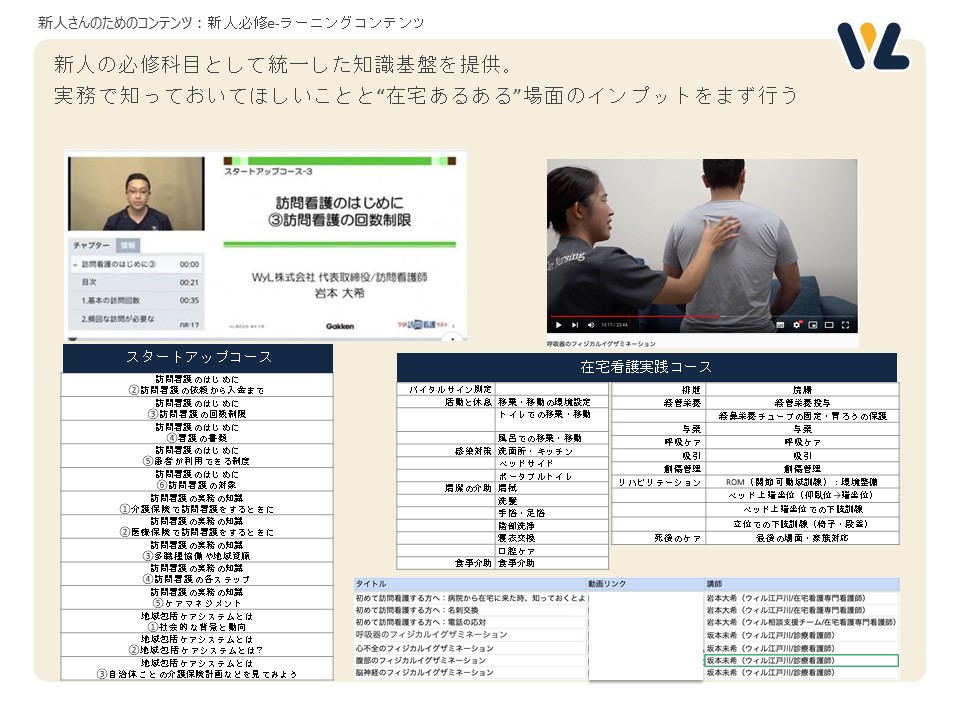Select row ①介護保険で訪問看護をするときに

click(197, 503)
